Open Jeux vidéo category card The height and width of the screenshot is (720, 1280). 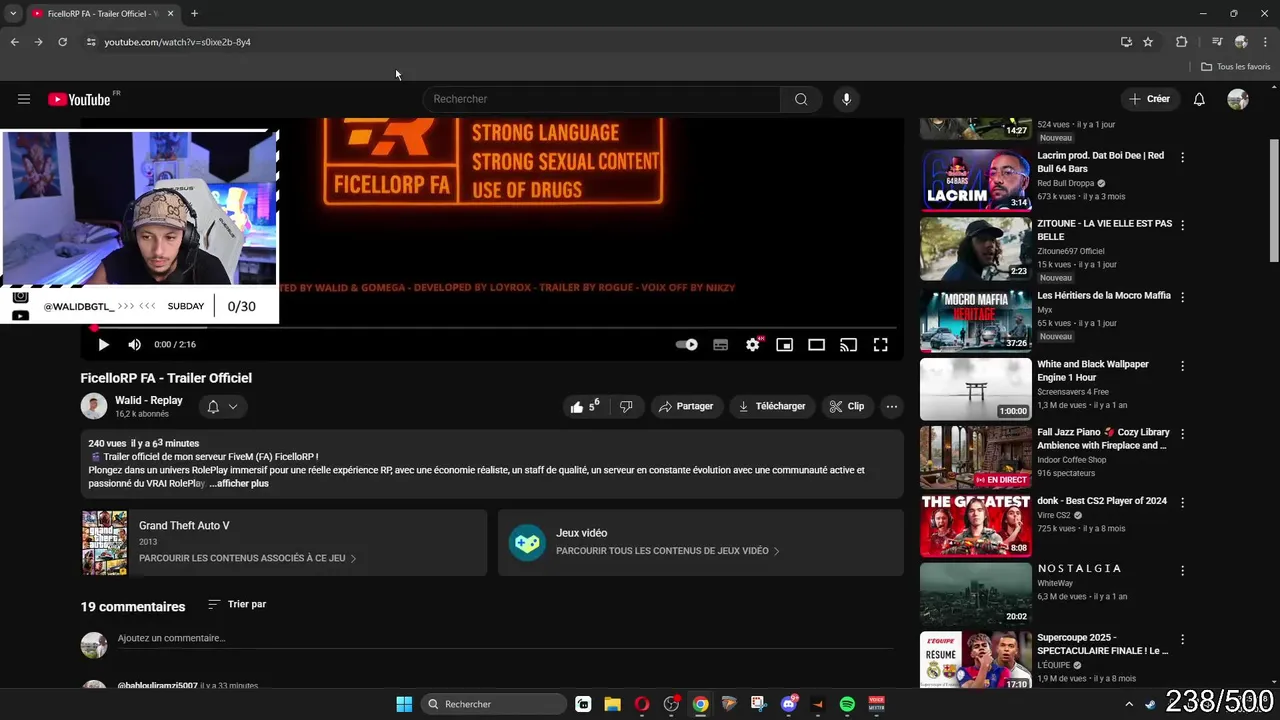tap(701, 543)
